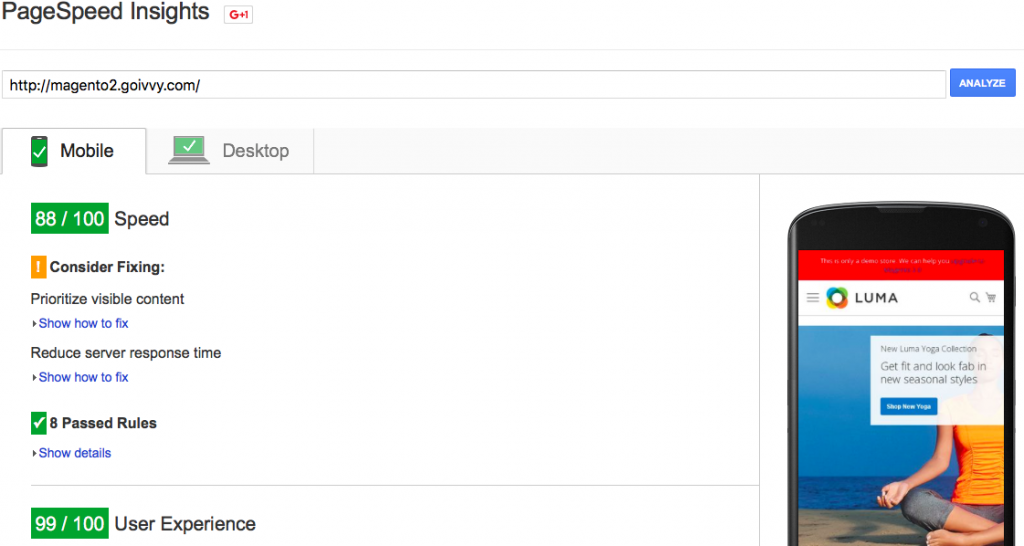1024x546 pixels.
Task: Click the Shop New Yoga button in preview
Action: pos(908,406)
